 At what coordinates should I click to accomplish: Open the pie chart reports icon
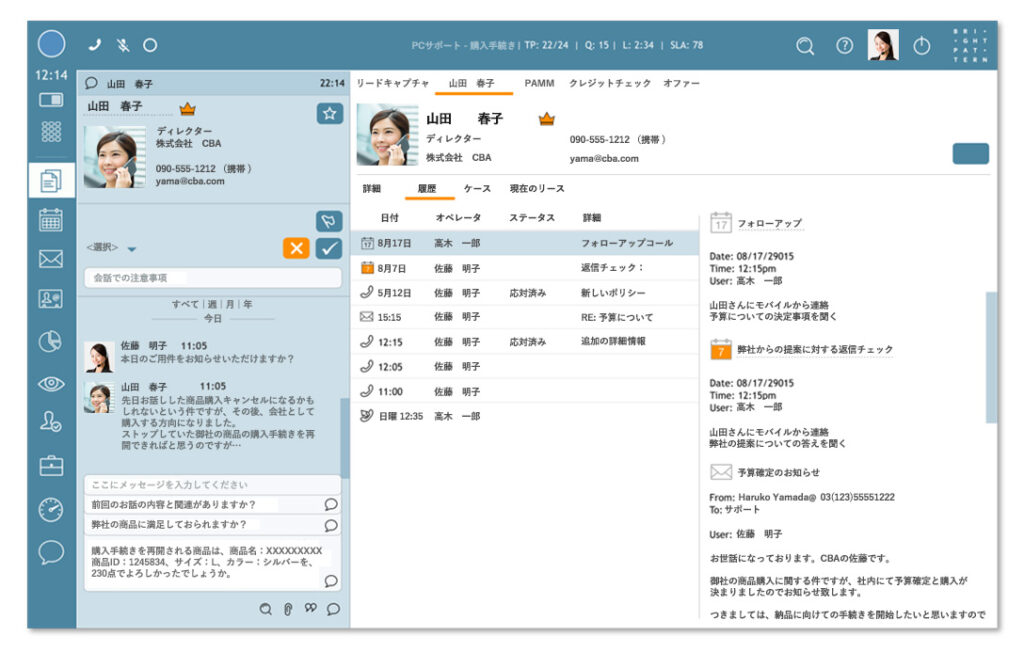click(x=50, y=341)
